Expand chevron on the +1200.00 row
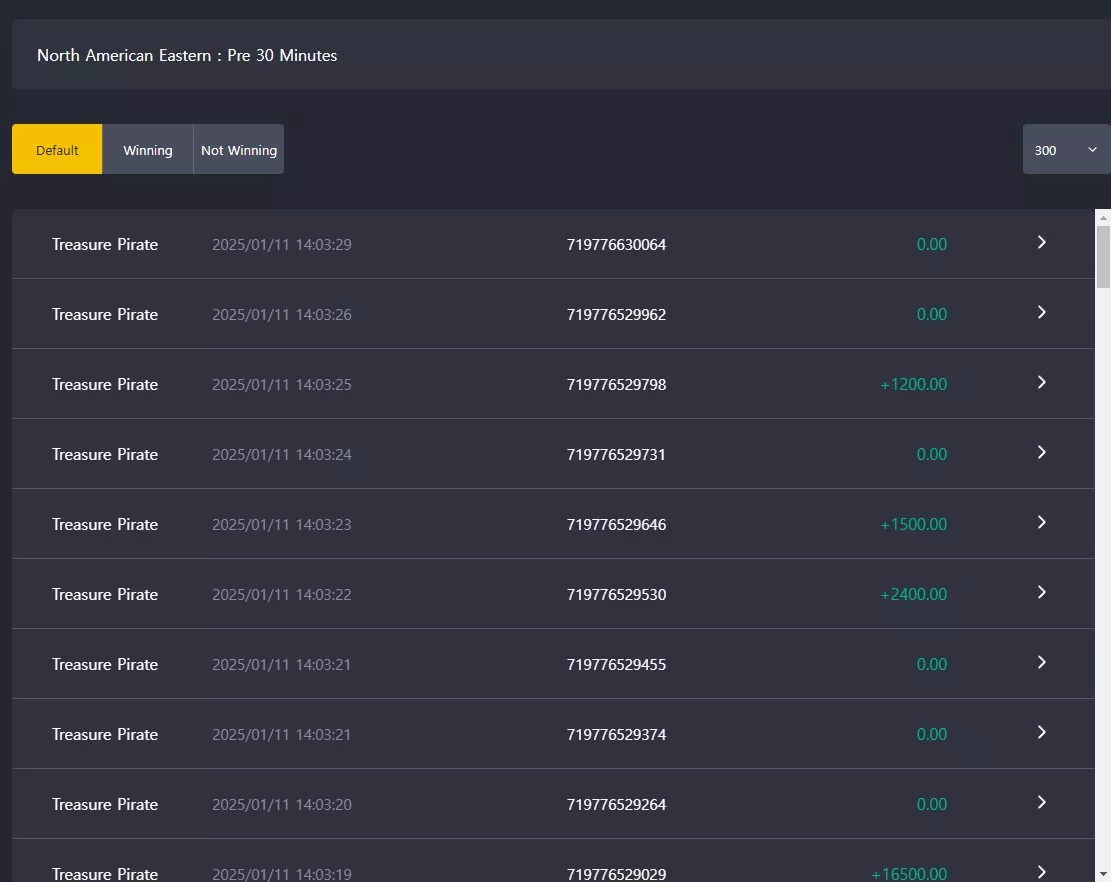 coord(1042,383)
